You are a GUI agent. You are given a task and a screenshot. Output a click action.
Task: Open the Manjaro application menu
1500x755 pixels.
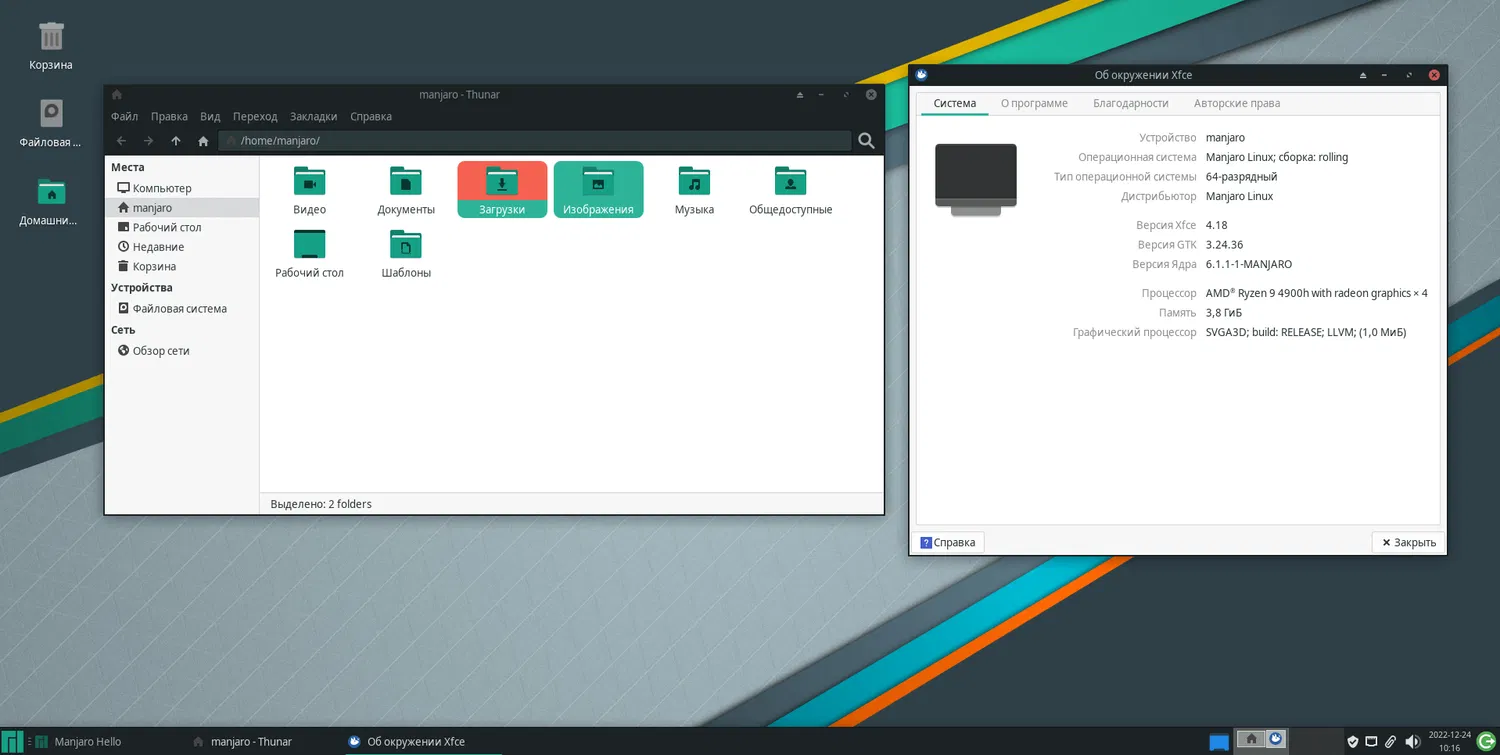12,741
